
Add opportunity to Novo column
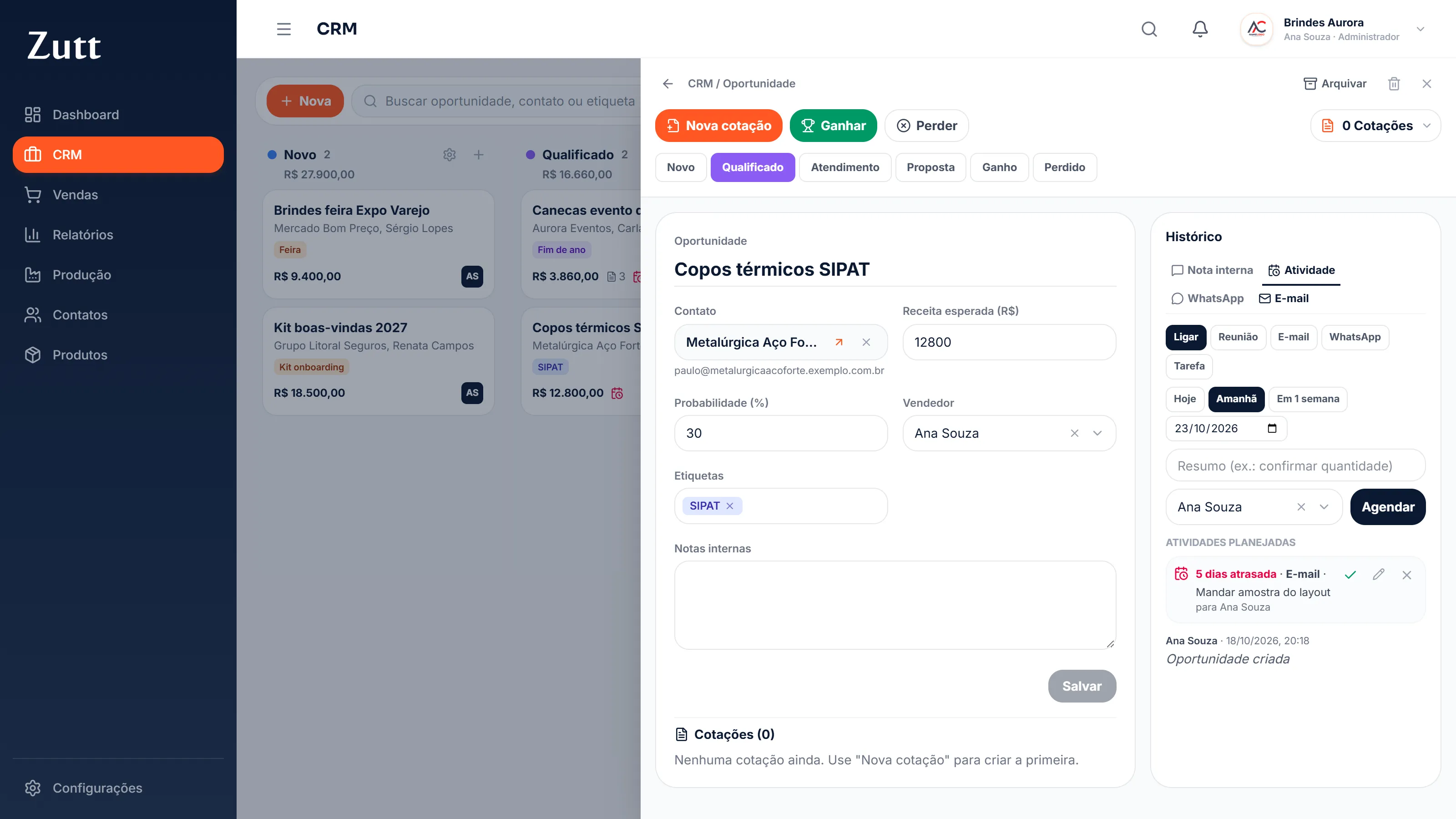click(479, 155)
